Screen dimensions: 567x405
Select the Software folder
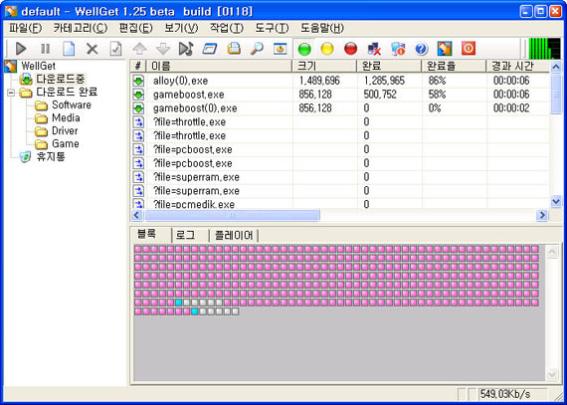pyautogui.click(x=71, y=105)
